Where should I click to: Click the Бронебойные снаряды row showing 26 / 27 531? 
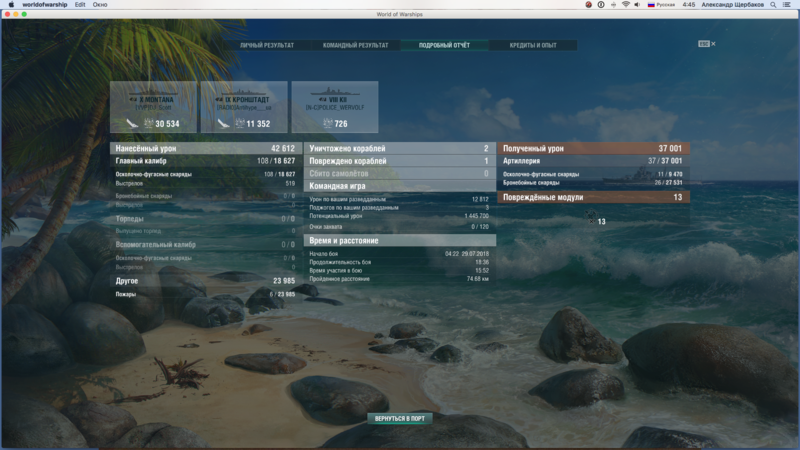[x=594, y=183]
